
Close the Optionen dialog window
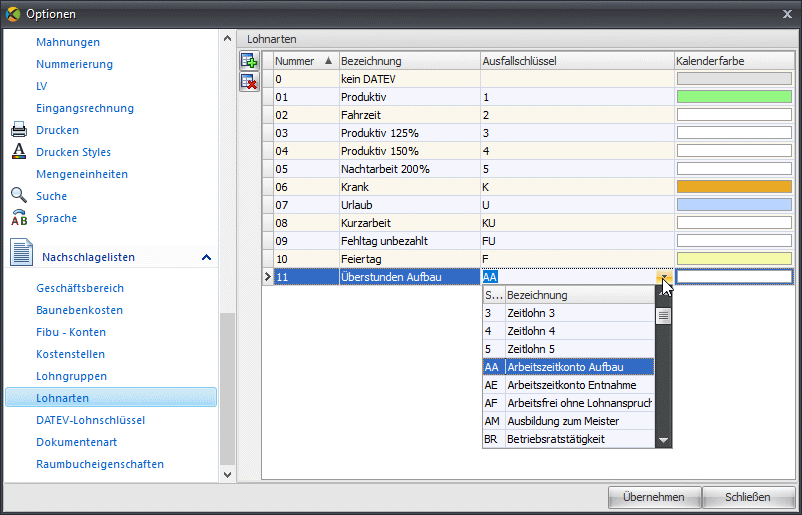tap(787, 14)
